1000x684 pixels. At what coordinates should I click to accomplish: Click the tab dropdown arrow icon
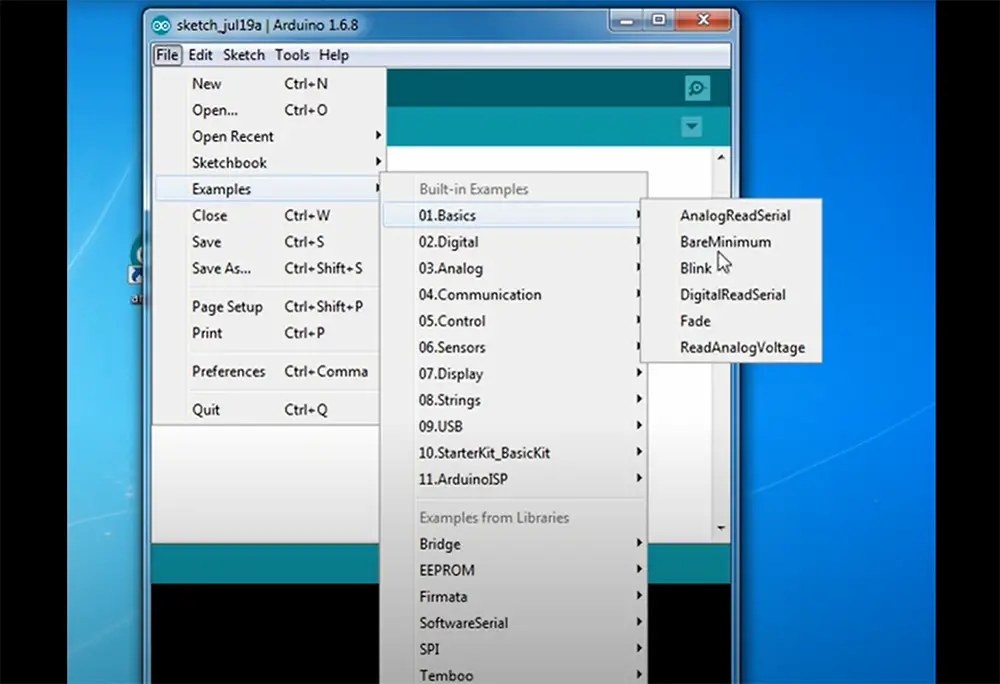tap(691, 126)
